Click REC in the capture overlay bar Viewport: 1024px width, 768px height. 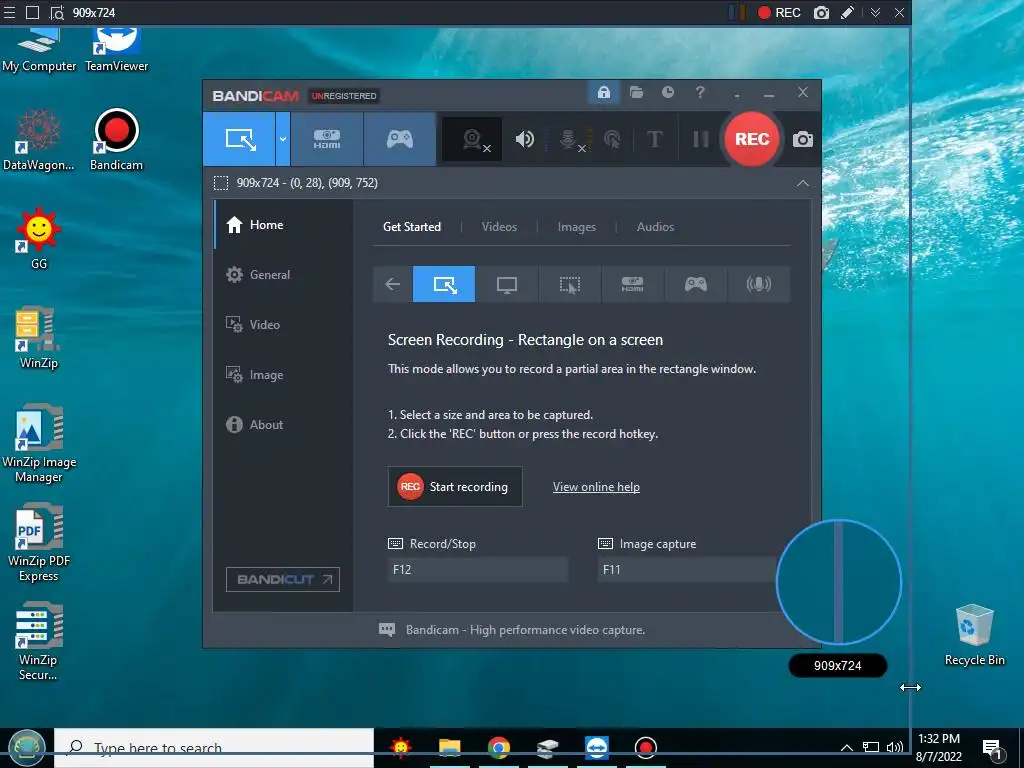click(779, 12)
